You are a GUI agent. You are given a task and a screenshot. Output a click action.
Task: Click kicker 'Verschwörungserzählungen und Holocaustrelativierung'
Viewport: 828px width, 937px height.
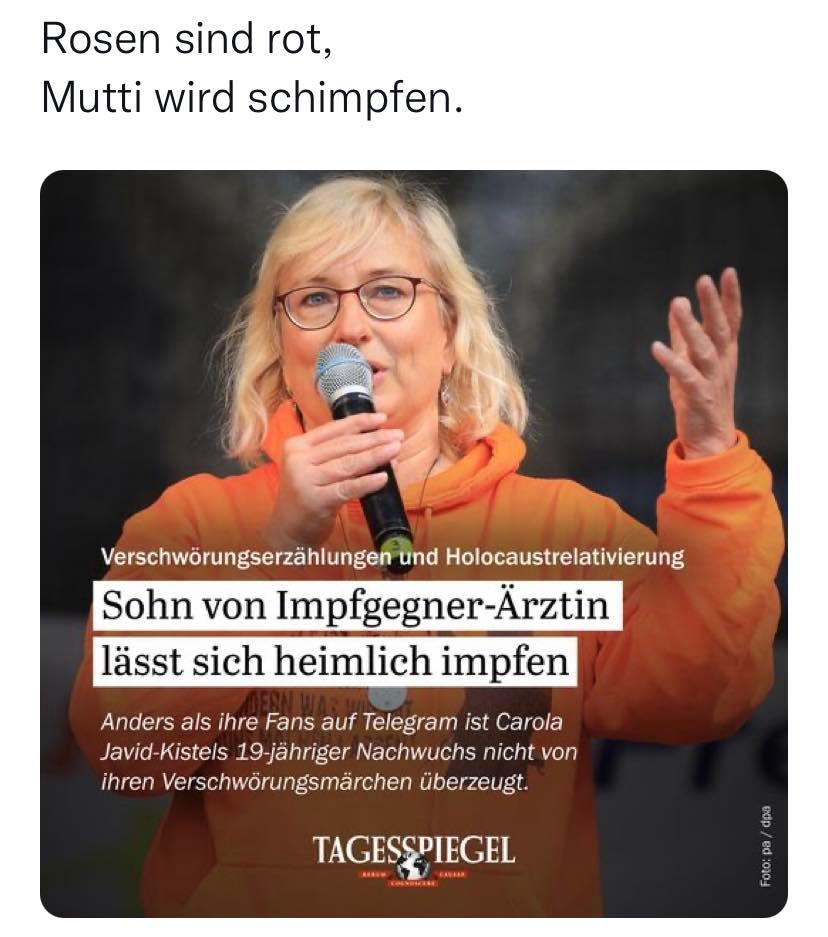(392, 558)
